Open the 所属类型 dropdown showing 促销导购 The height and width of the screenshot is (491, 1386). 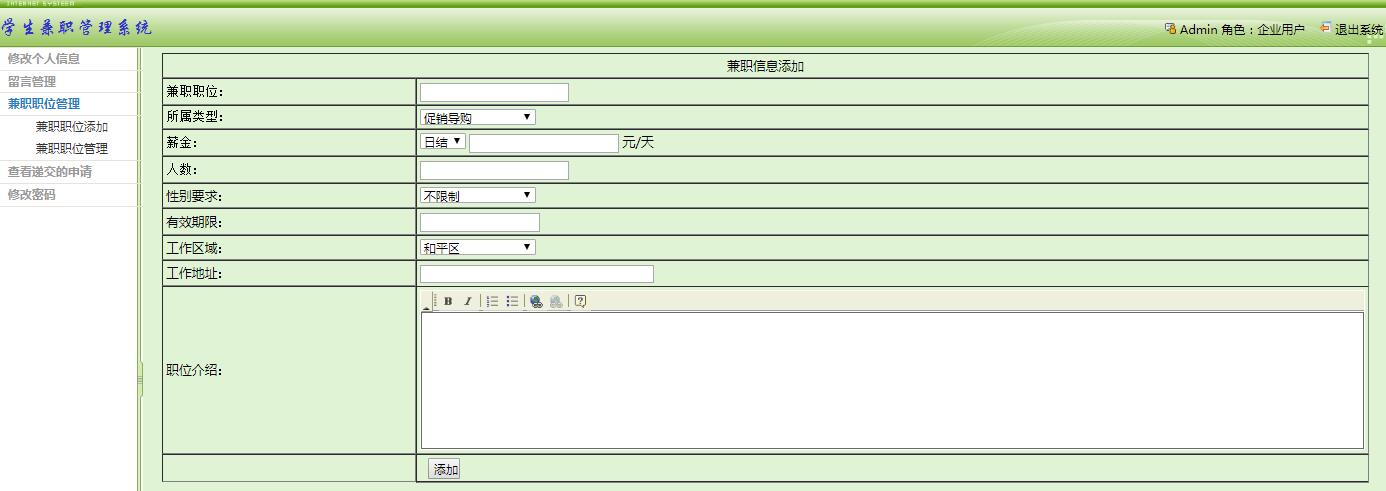pos(478,117)
